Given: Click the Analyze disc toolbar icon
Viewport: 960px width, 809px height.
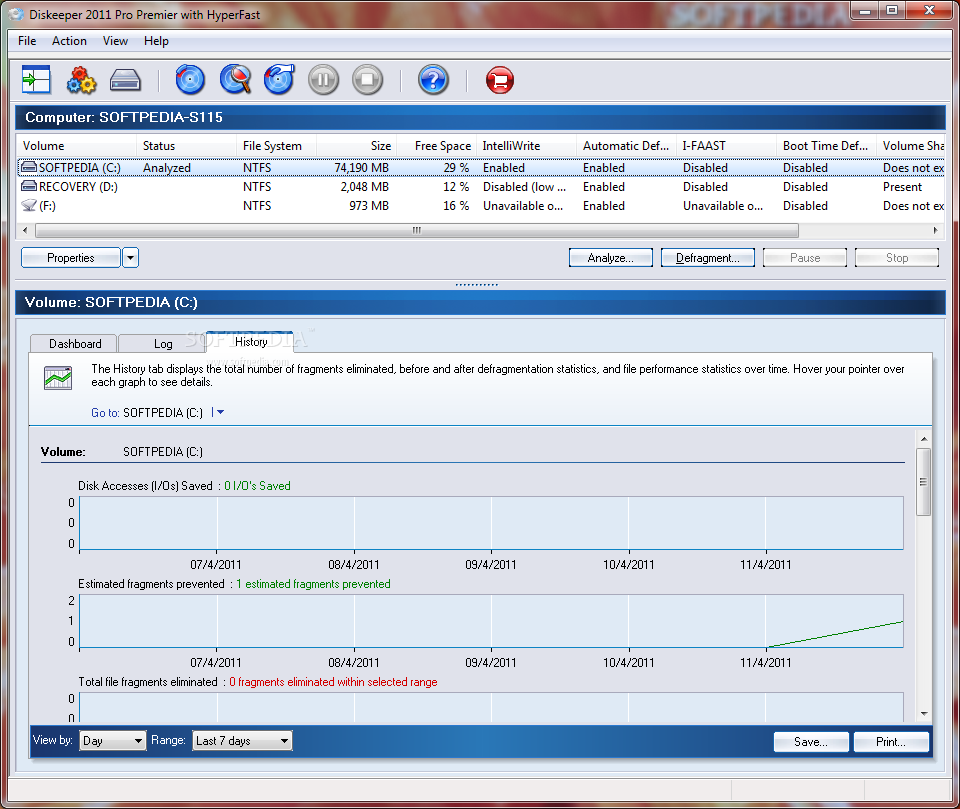Looking at the screenshot, I should 190,80.
